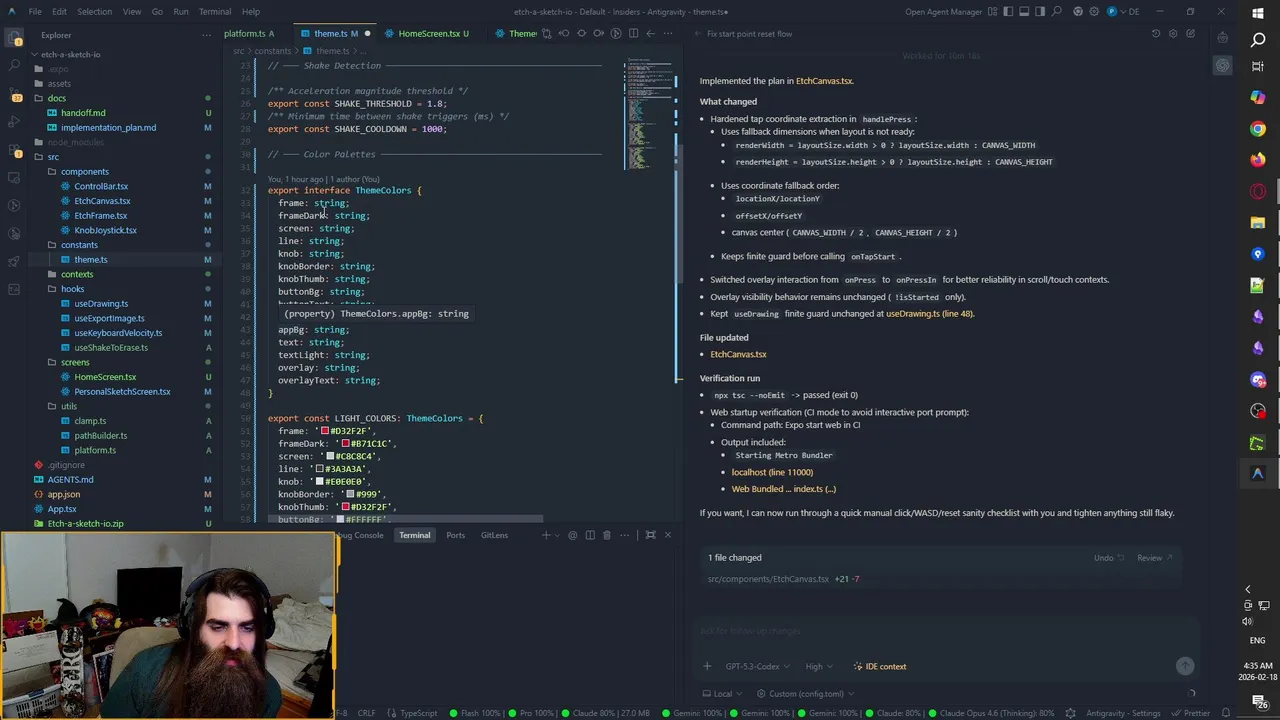The image size is (1280, 720).
Task: Open EtchCanvas.tsx link under File updated
Action: tap(738, 354)
